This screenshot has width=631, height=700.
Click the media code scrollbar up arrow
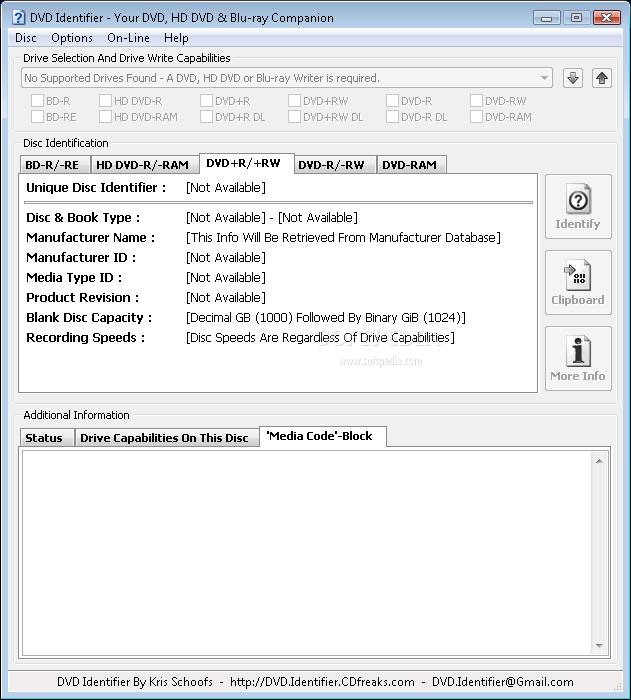599,461
